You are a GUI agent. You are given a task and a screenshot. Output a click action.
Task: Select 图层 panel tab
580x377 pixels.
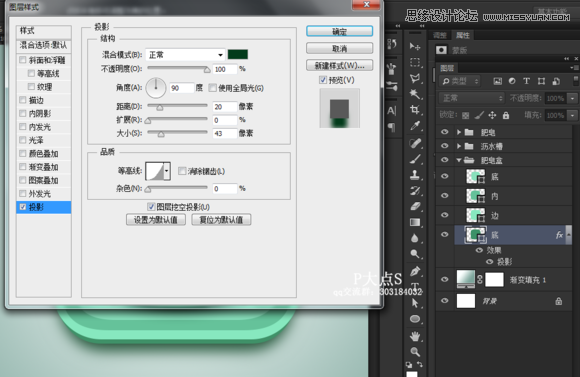447,68
